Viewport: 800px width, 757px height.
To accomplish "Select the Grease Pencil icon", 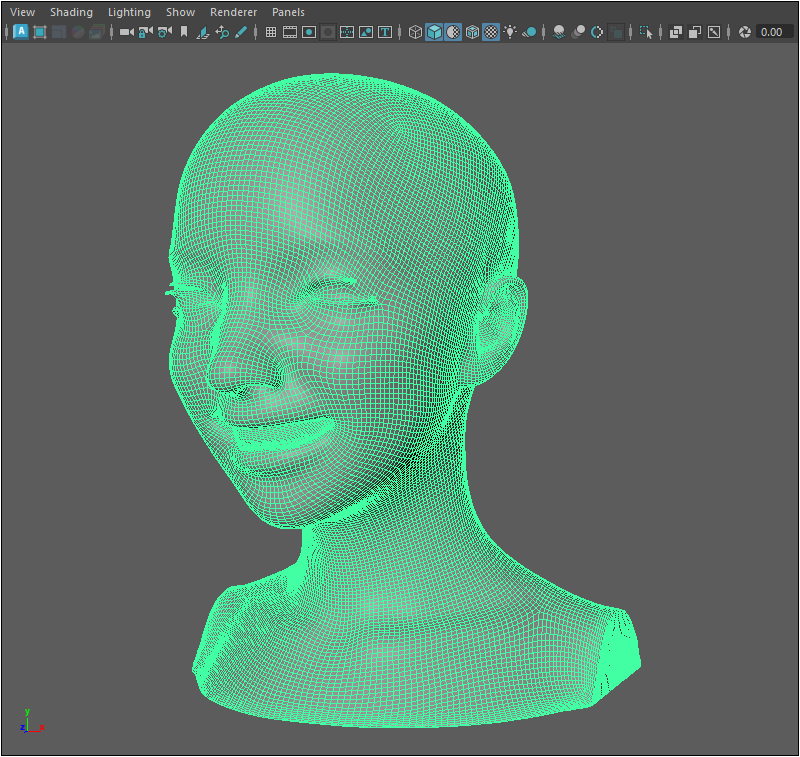I will [x=241, y=32].
